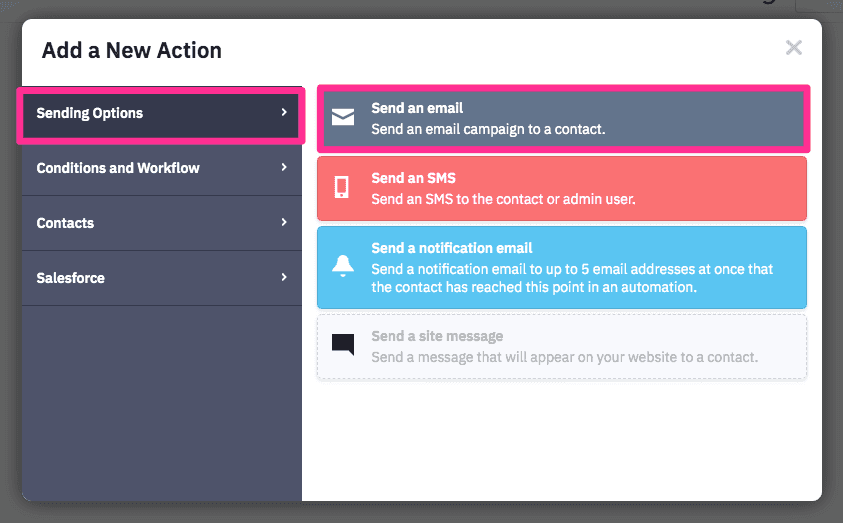This screenshot has width=843, height=523.
Task: Close the Add a New Action dialog
Action: coord(794,48)
